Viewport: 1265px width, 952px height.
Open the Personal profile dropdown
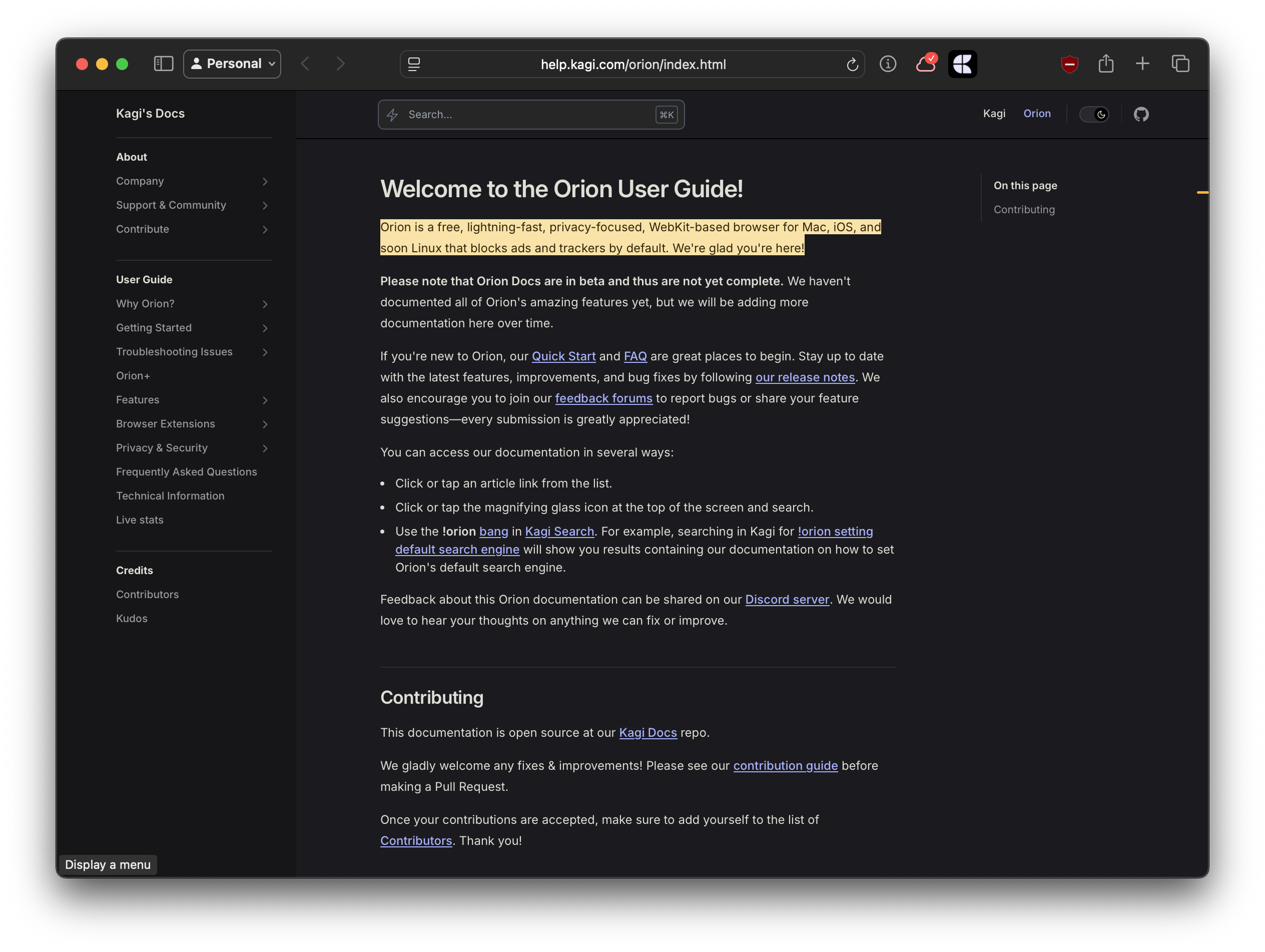pos(232,64)
